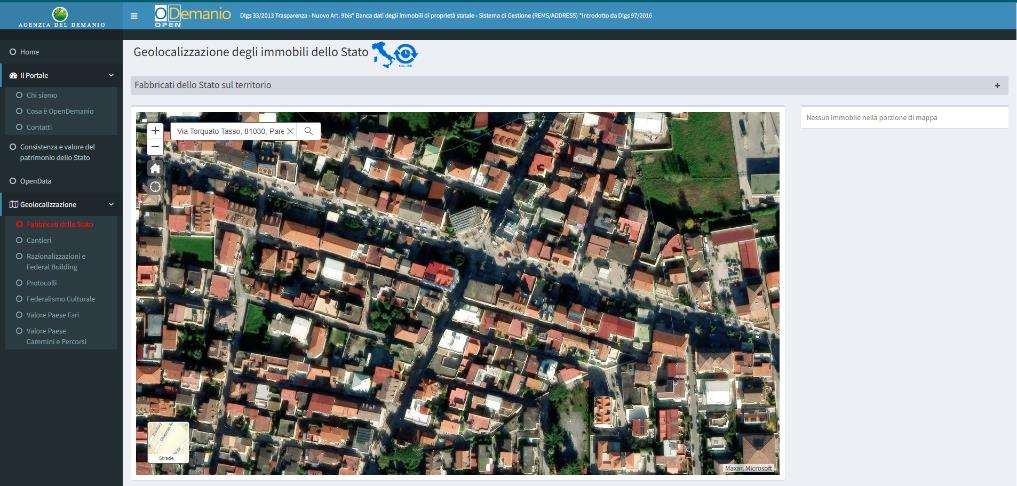1017x486 pixels.
Task: Open the Cantieri section
Action: [39, 240]
